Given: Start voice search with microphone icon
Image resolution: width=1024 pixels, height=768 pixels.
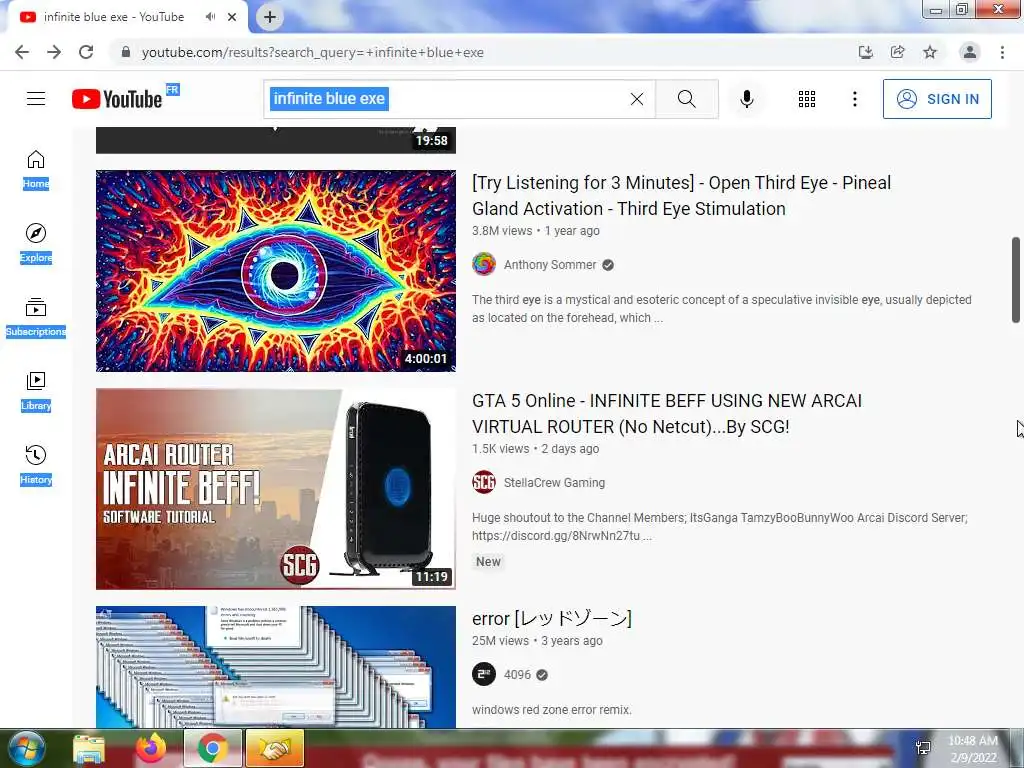Looking at the screenshot, I should coord(746,99).
